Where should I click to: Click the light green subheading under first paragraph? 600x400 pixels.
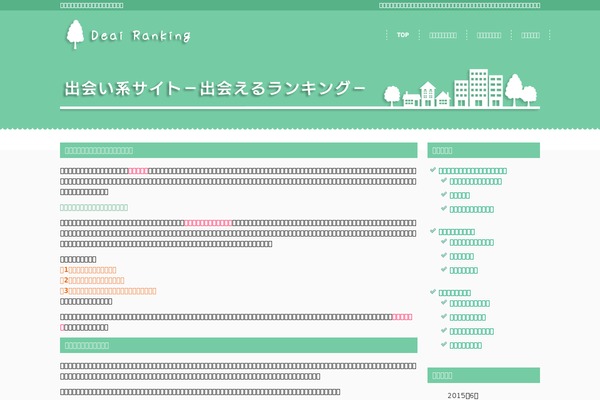pyautogui.click(x=94, y=207)
